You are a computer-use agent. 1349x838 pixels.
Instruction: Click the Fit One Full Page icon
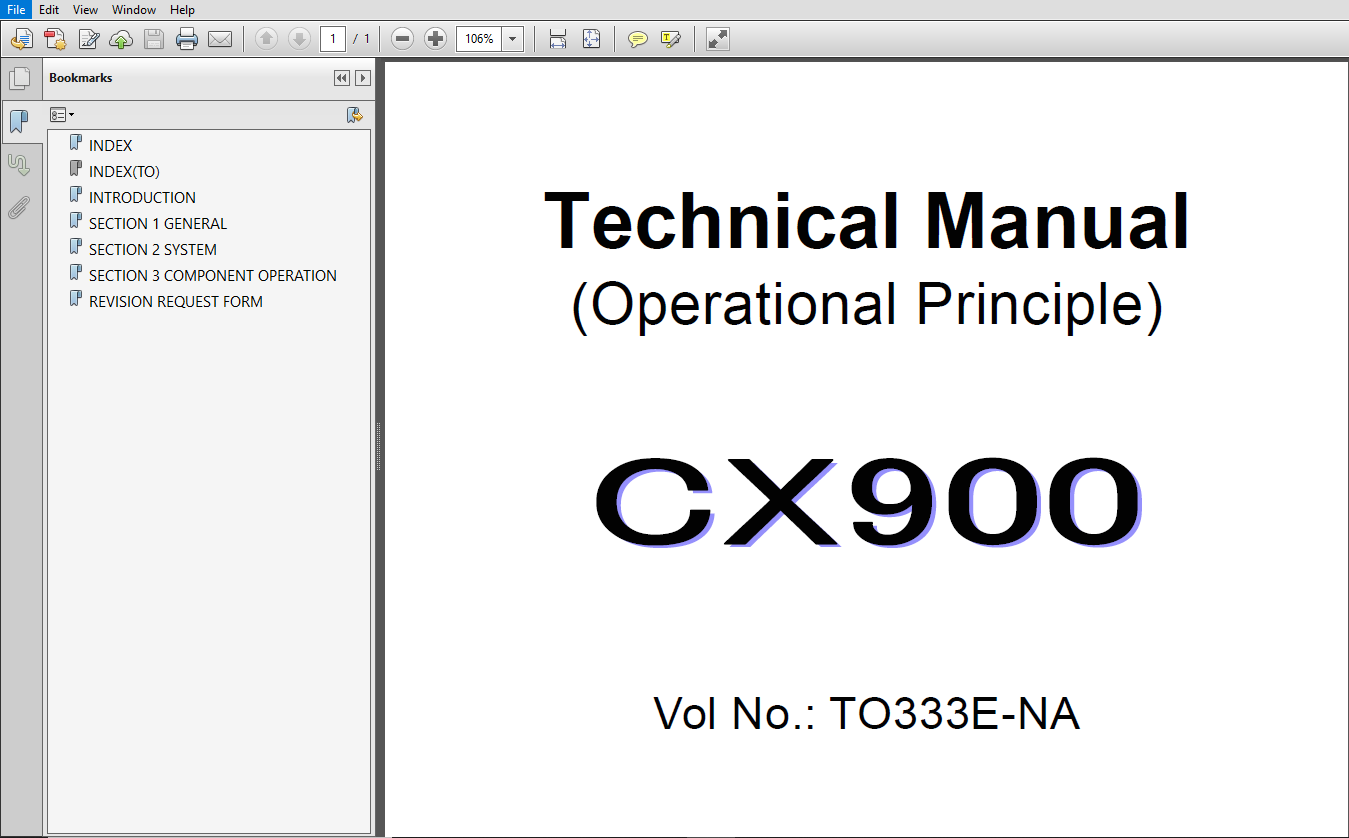(x=591, y=39)
